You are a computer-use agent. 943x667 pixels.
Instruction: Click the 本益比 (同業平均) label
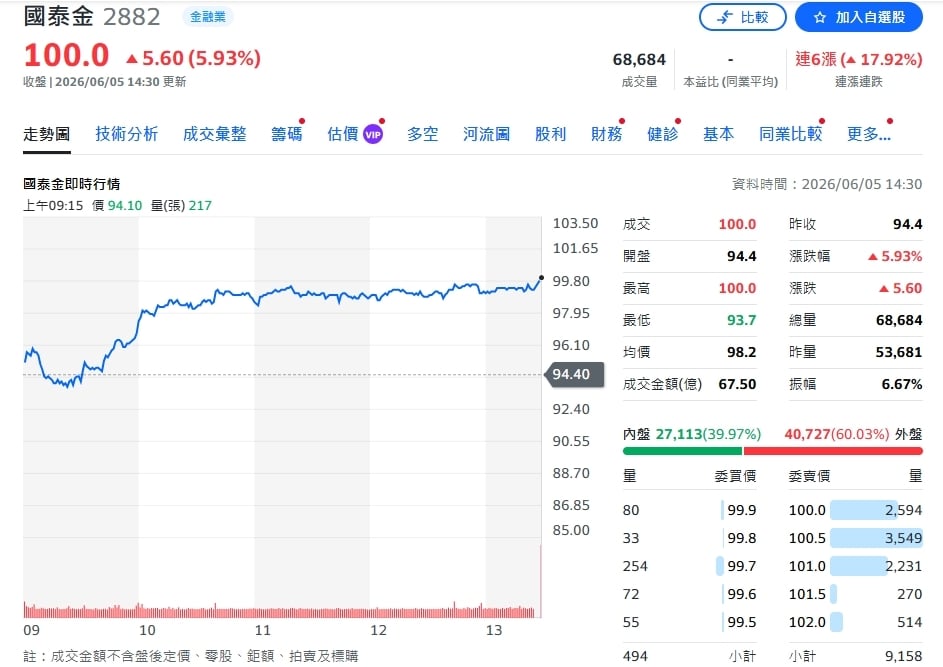[x=731, y=82]
